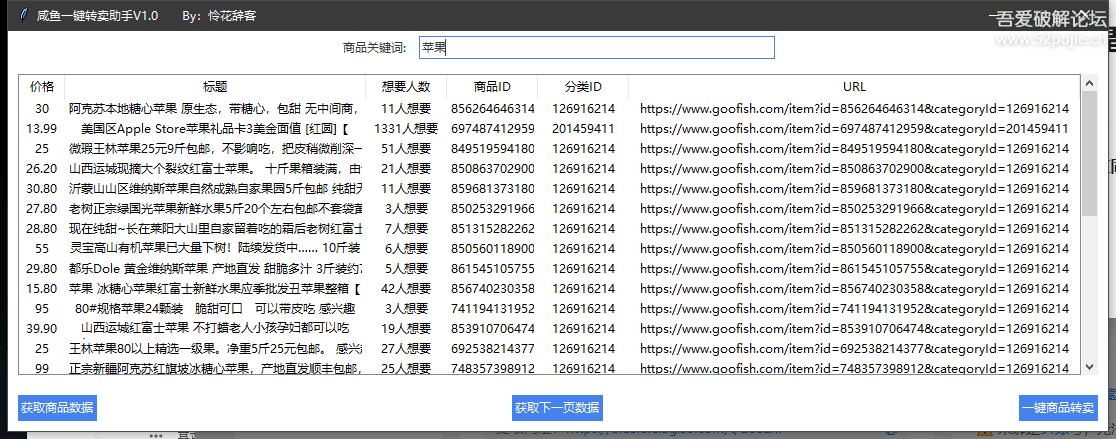Image resolution: width=1116 pixels, height=439 pixels.
Task: Click the scrollbar up arrow in the table
Action: 1088,83
